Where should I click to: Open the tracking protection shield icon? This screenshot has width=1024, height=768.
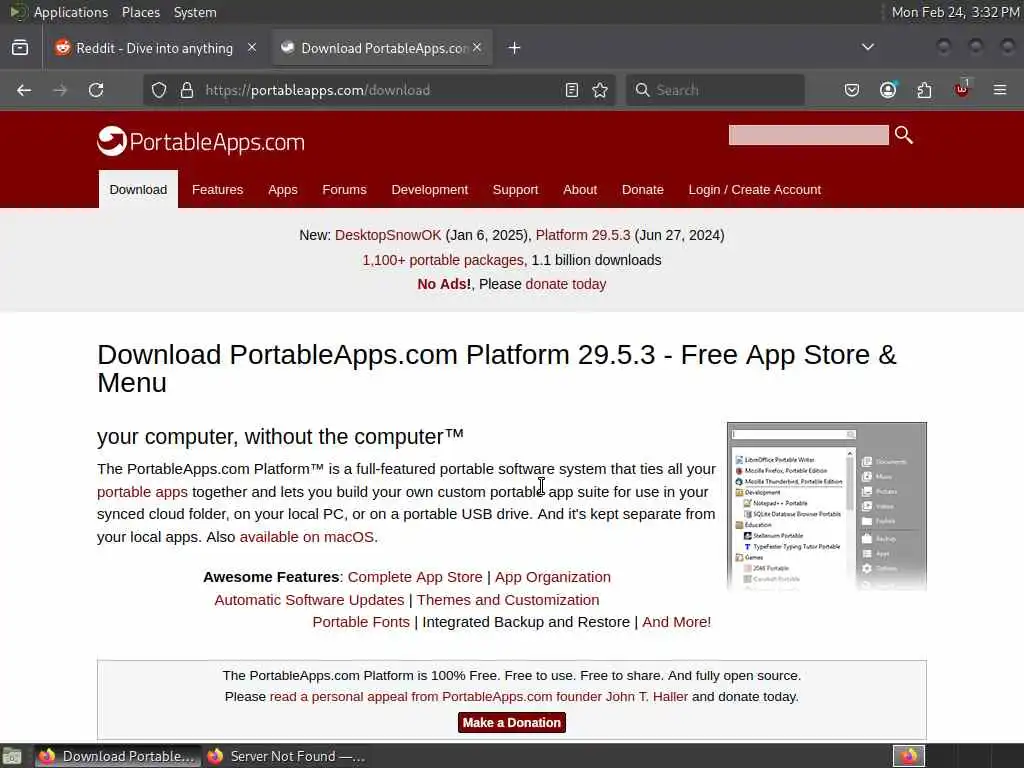click(x=159, y=90)
